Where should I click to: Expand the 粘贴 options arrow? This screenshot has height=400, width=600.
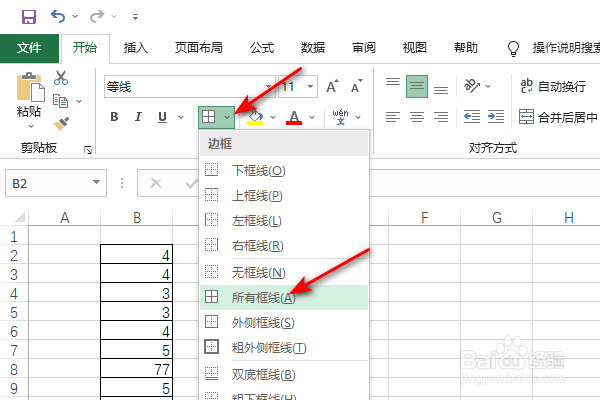coord(31,126)
